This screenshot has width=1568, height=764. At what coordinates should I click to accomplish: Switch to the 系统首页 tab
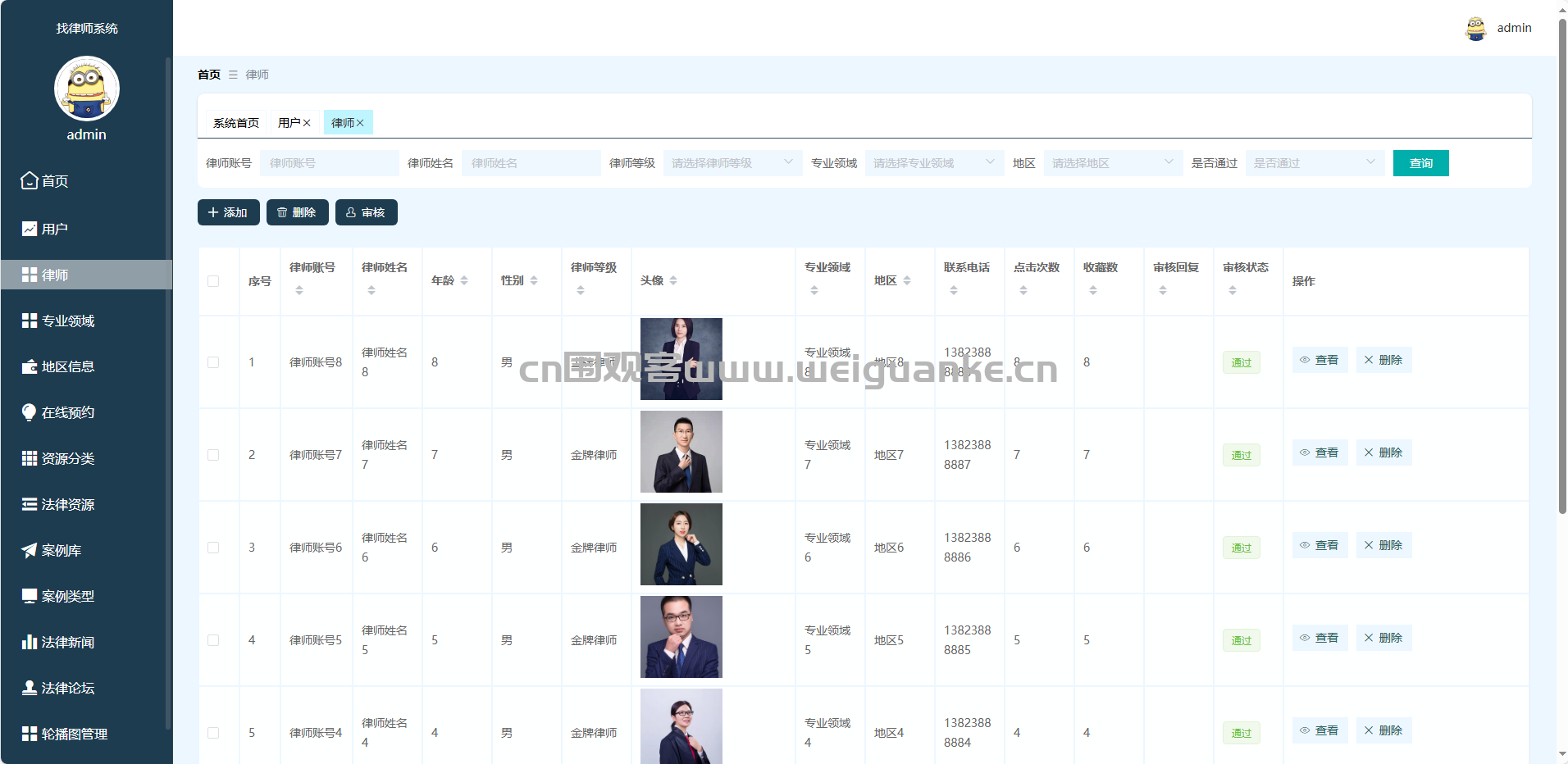(236, 123)
